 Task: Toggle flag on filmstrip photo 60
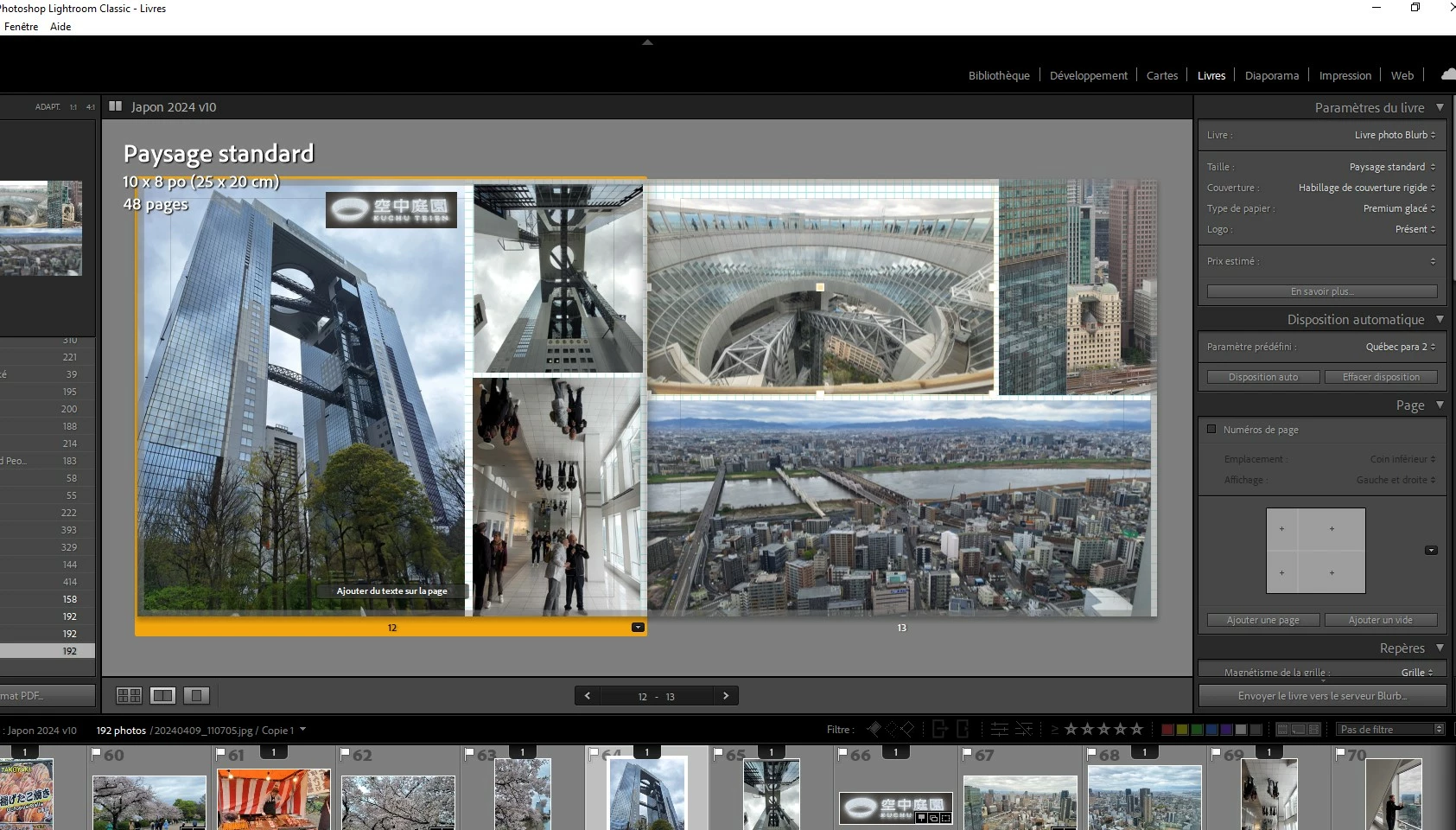pos(97,754)
